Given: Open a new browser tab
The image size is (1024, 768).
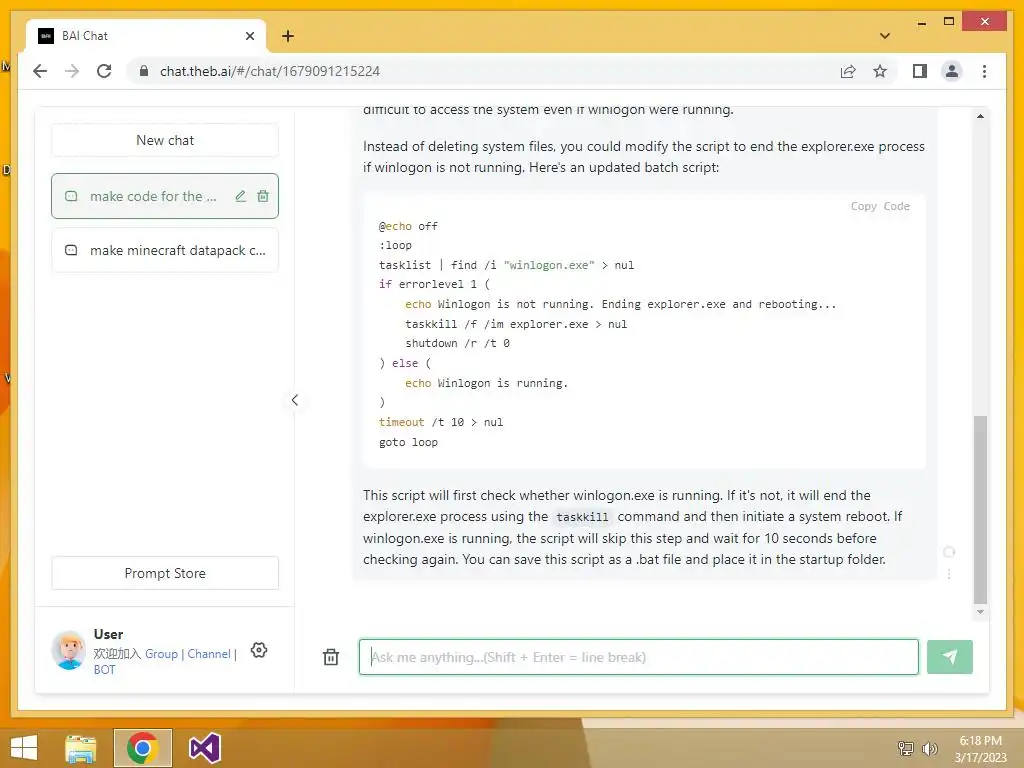Looking at the screenshot, I should tap(288, 36).
